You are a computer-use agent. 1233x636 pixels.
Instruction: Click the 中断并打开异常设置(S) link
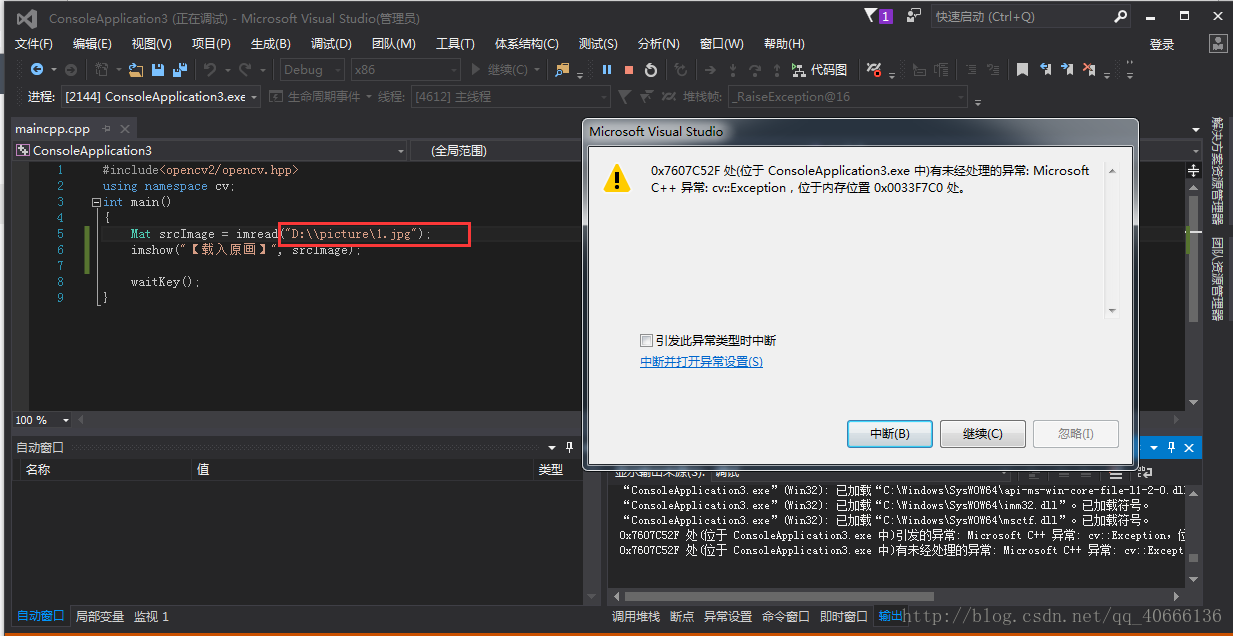tap(701, 362)
